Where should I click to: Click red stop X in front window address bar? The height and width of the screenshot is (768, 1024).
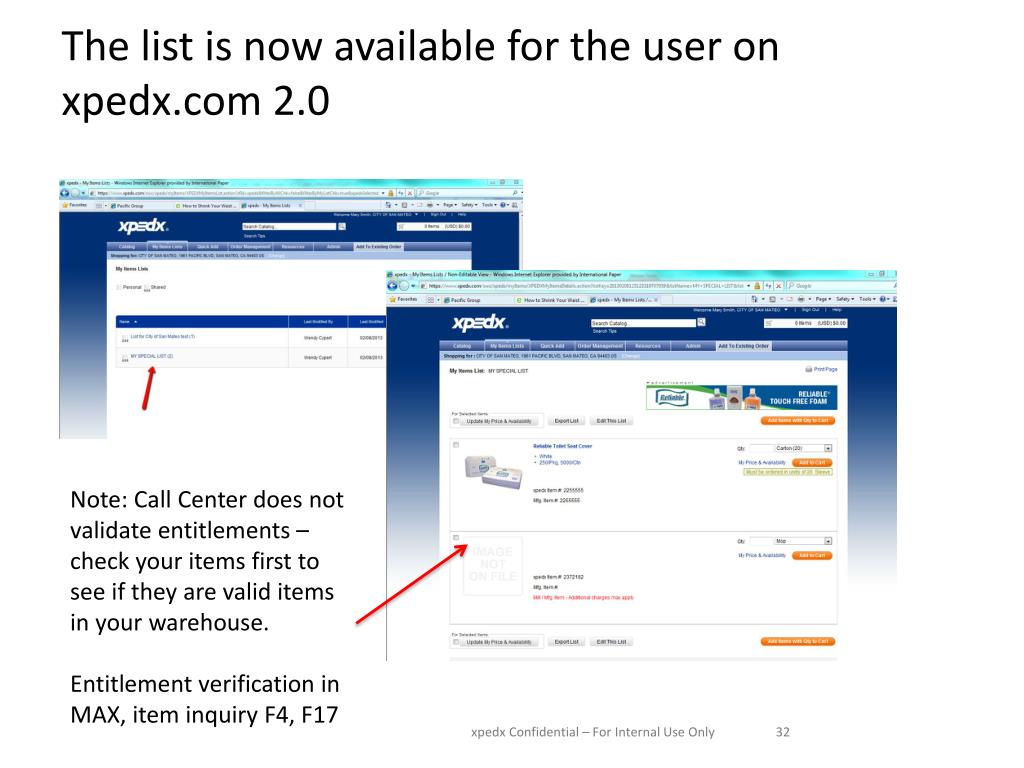(778, 286)
